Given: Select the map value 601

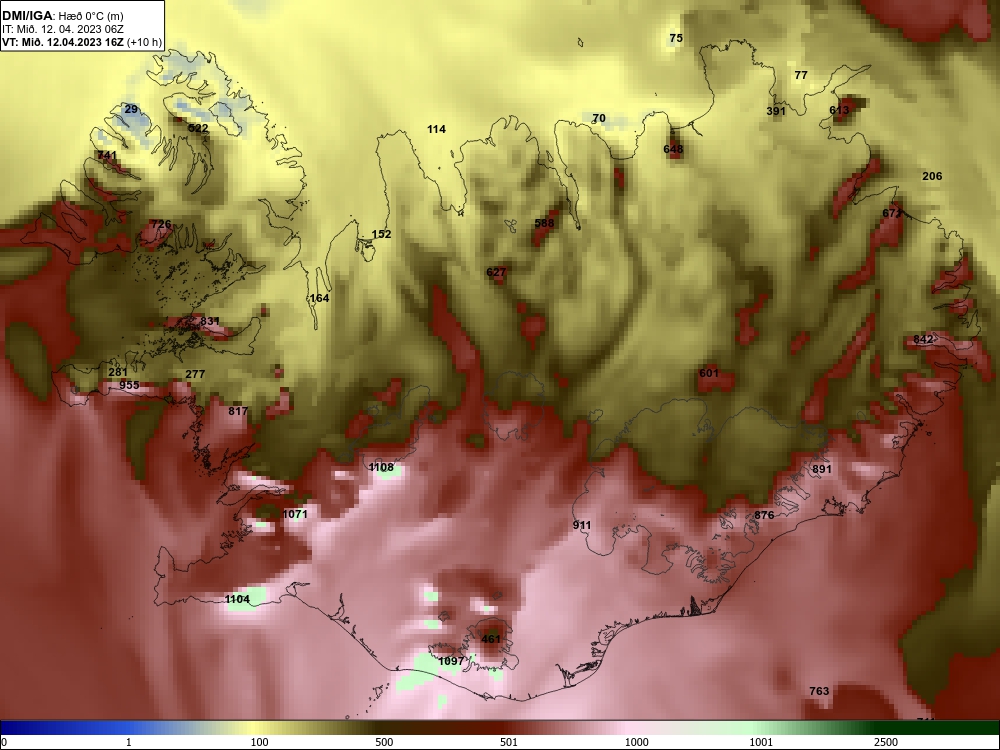Looking at the screenshot, I should coord(709,373).
